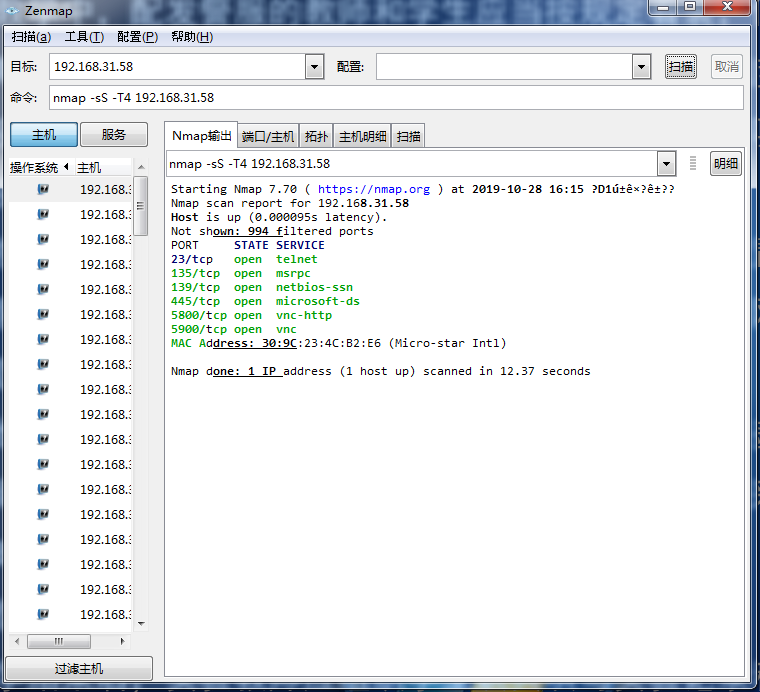Switch to the 主机明细 tab
Screen dimensions: 760x692
[363, 137]
